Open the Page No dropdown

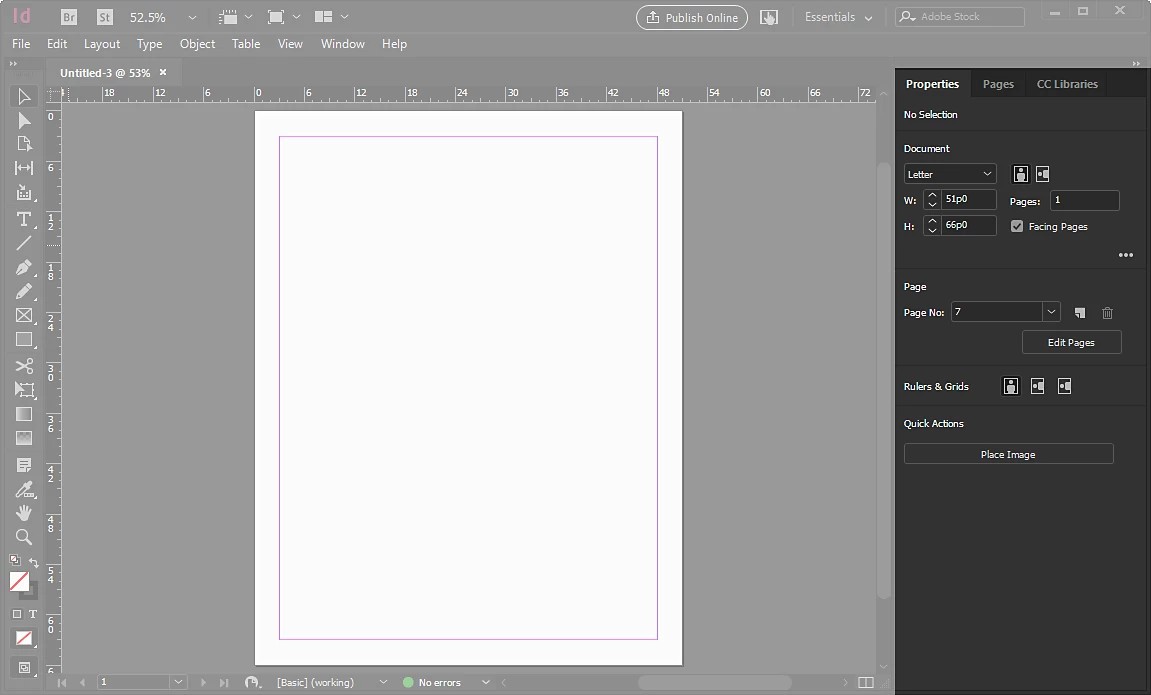[x=1051, y=312]
